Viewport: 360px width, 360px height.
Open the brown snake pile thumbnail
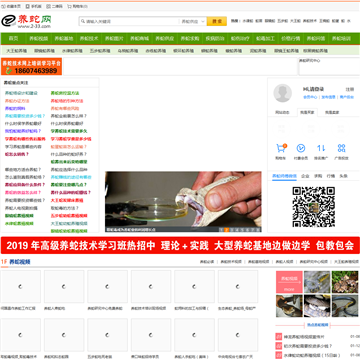coord(345,282)
